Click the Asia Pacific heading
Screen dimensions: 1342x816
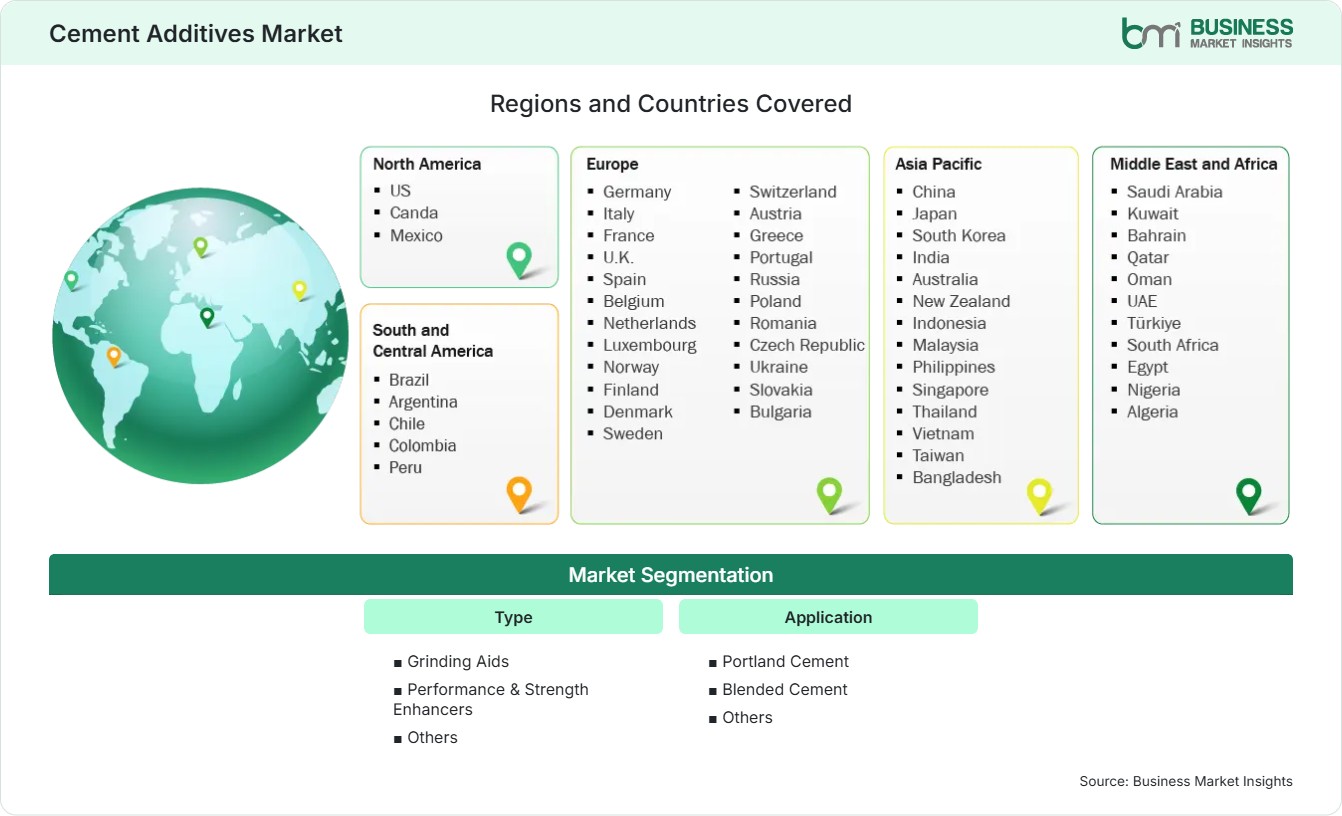(939, 164)
